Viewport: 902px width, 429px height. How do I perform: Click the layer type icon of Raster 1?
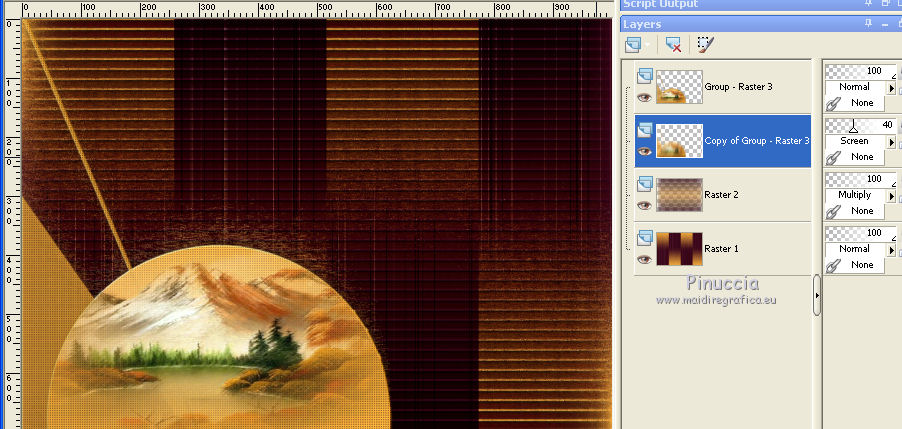[645, 238]
